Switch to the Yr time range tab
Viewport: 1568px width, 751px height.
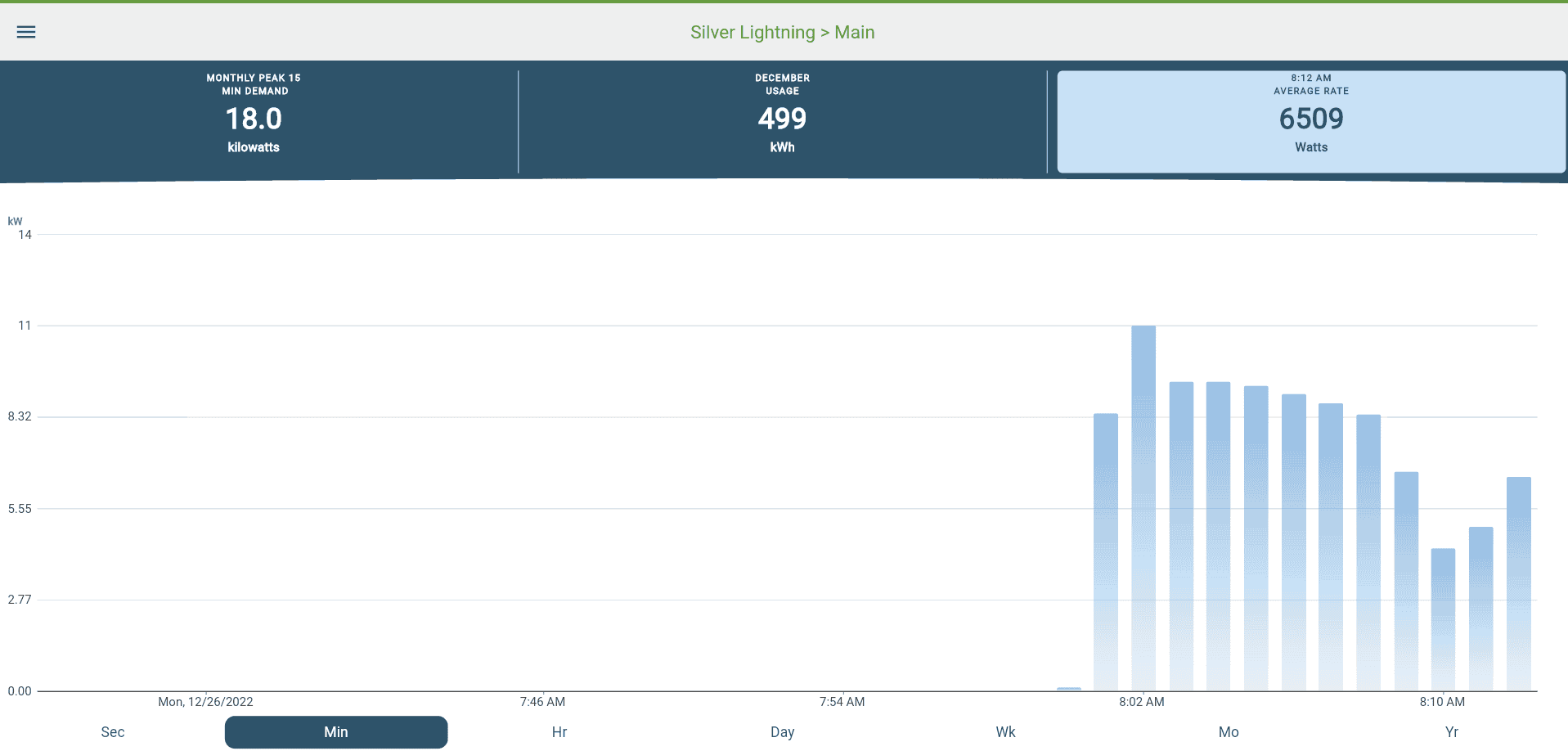tap(1451, 732)
